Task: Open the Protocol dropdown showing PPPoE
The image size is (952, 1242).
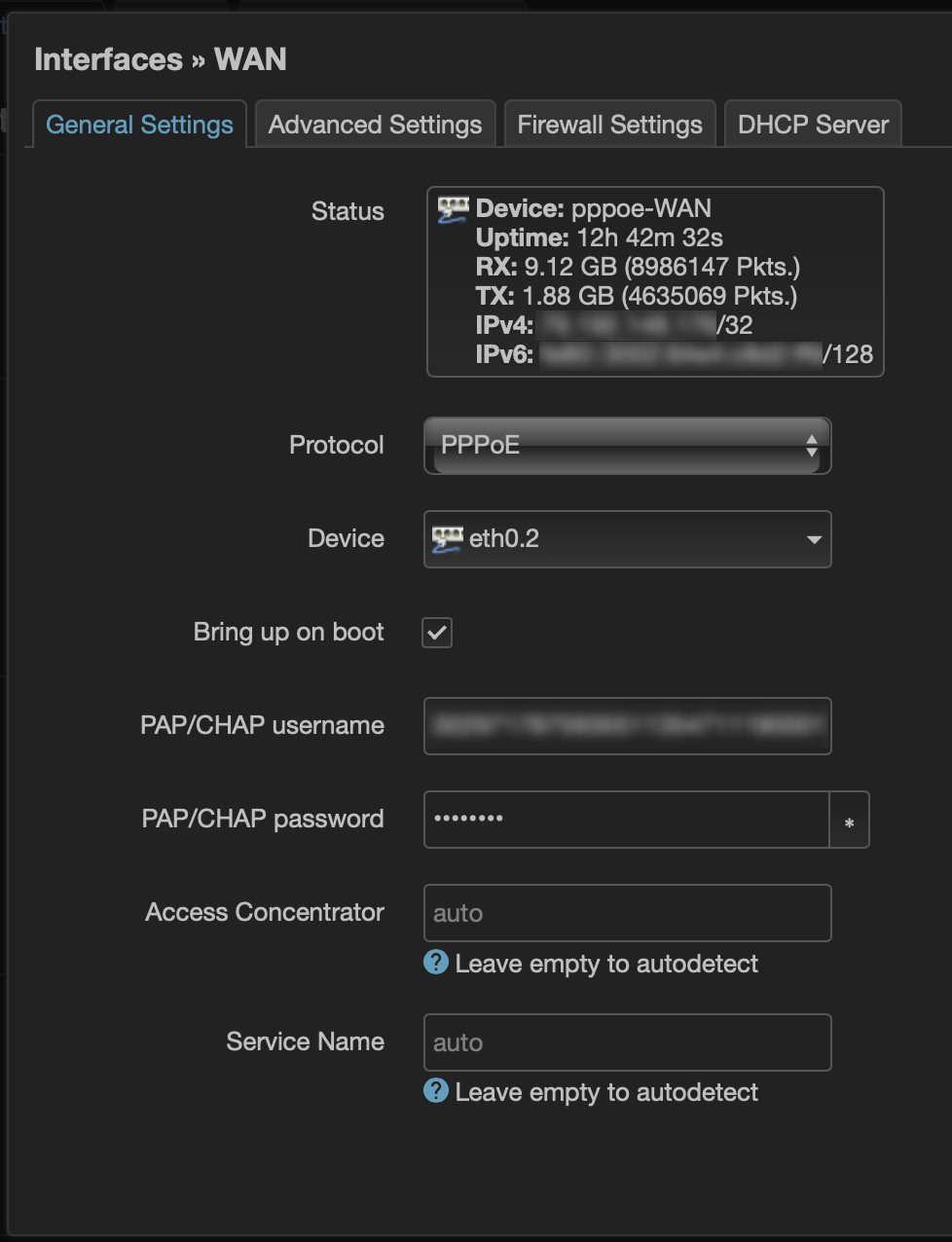Action: click(x=627, y=445)
